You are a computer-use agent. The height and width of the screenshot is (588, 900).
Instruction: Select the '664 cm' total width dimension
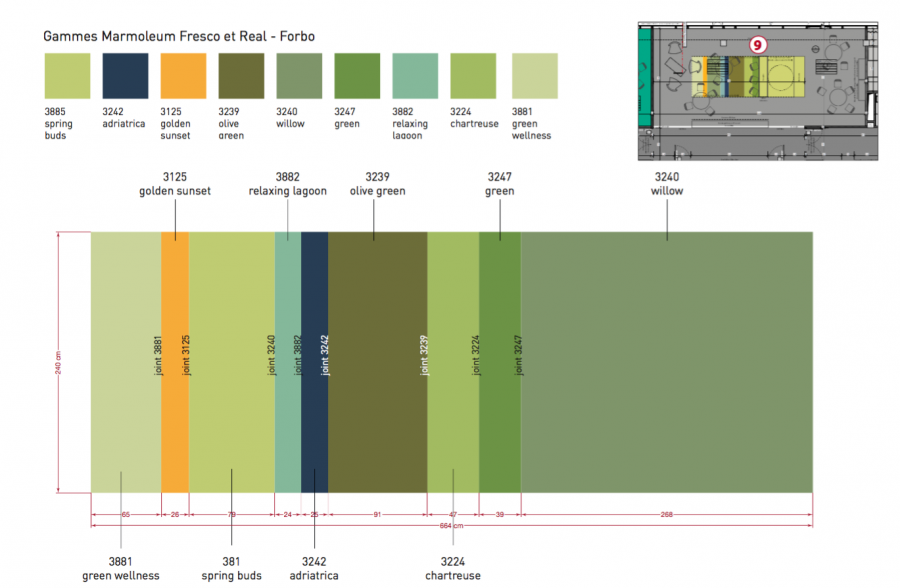(x=451, y=525)
